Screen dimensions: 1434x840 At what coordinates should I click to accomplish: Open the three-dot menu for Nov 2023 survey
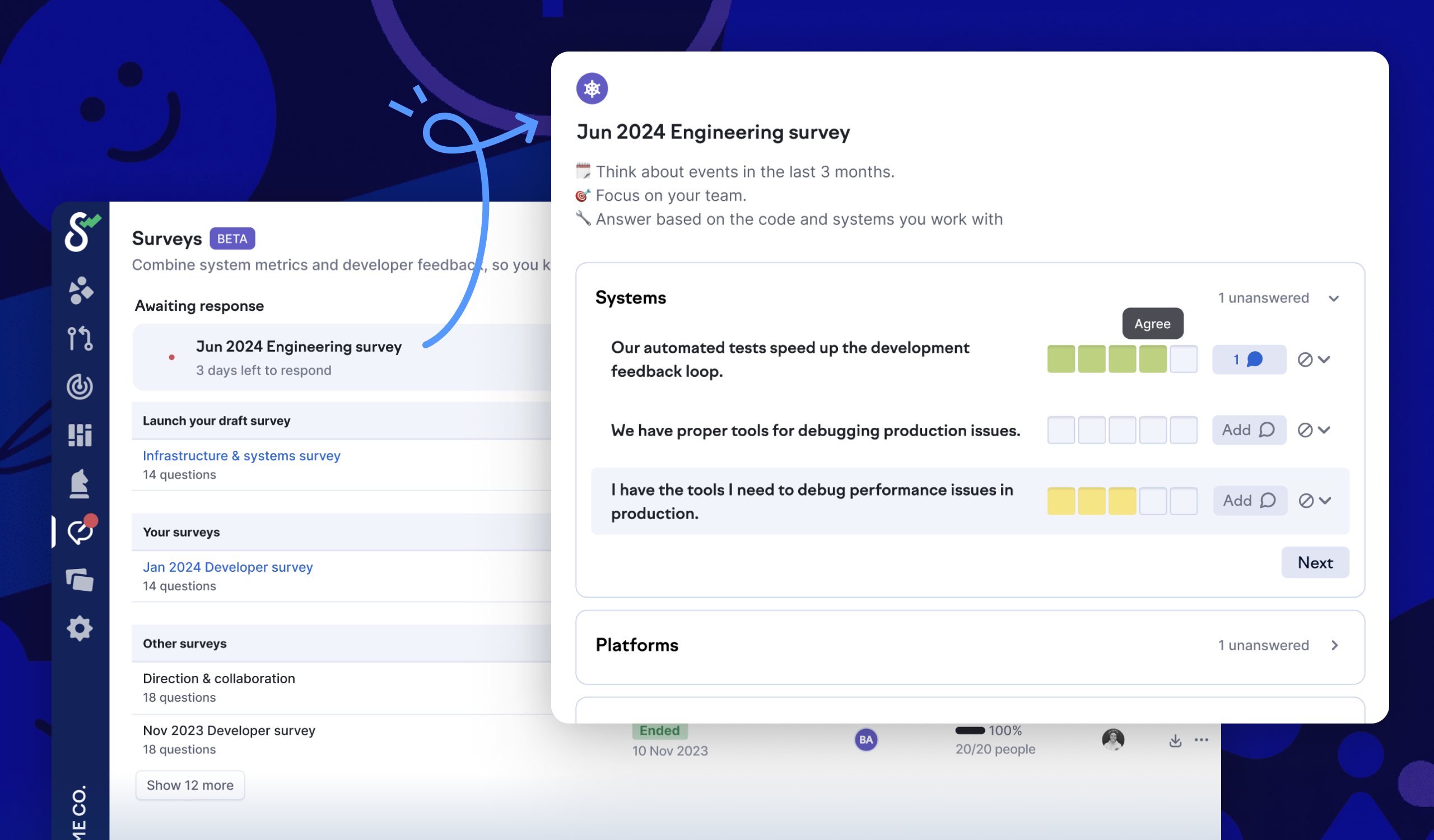coord(1202,740)
